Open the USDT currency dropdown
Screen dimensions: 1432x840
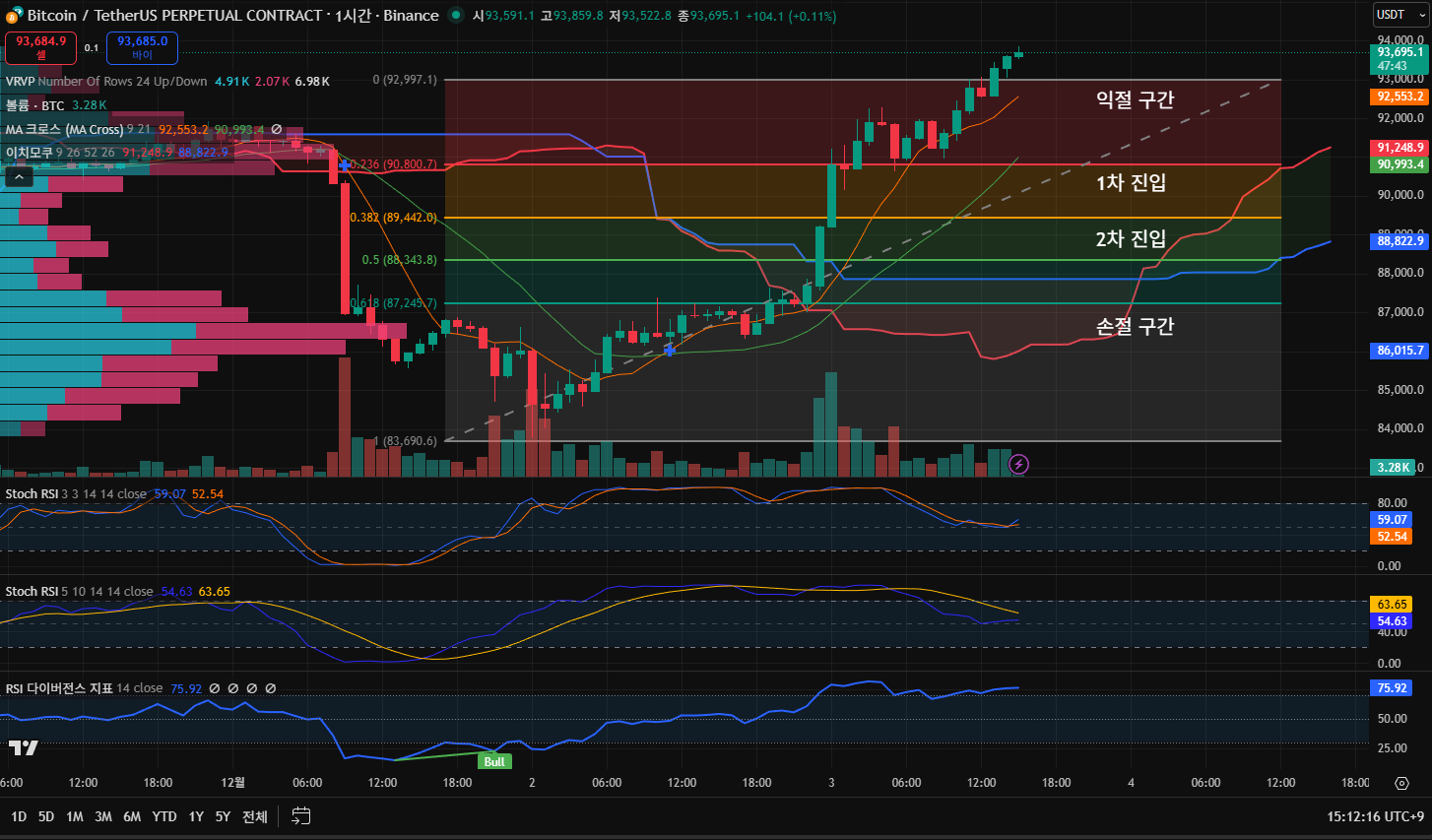coord(1399,15)
